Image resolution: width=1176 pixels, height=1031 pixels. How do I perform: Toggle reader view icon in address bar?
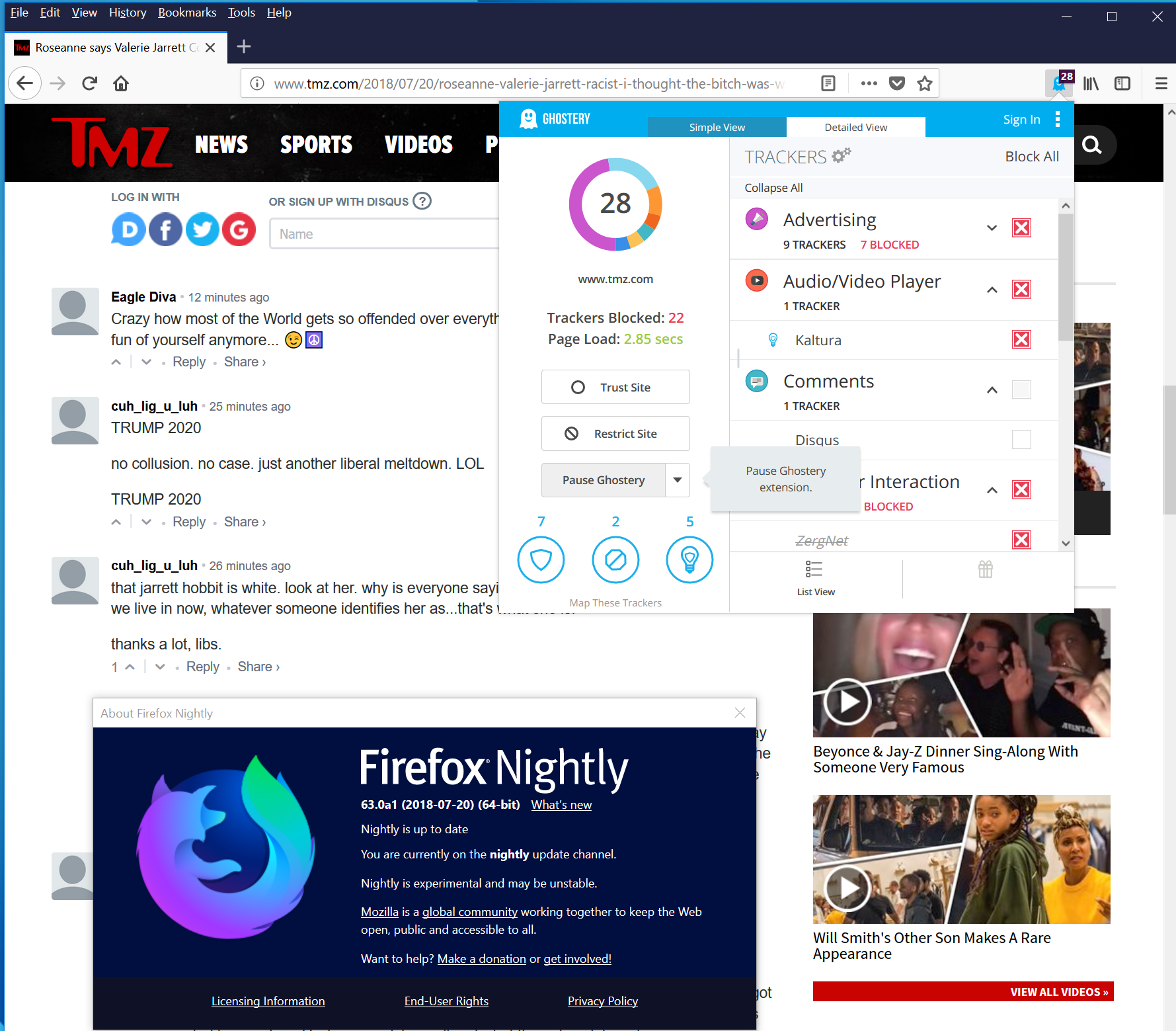coord(828,83)
